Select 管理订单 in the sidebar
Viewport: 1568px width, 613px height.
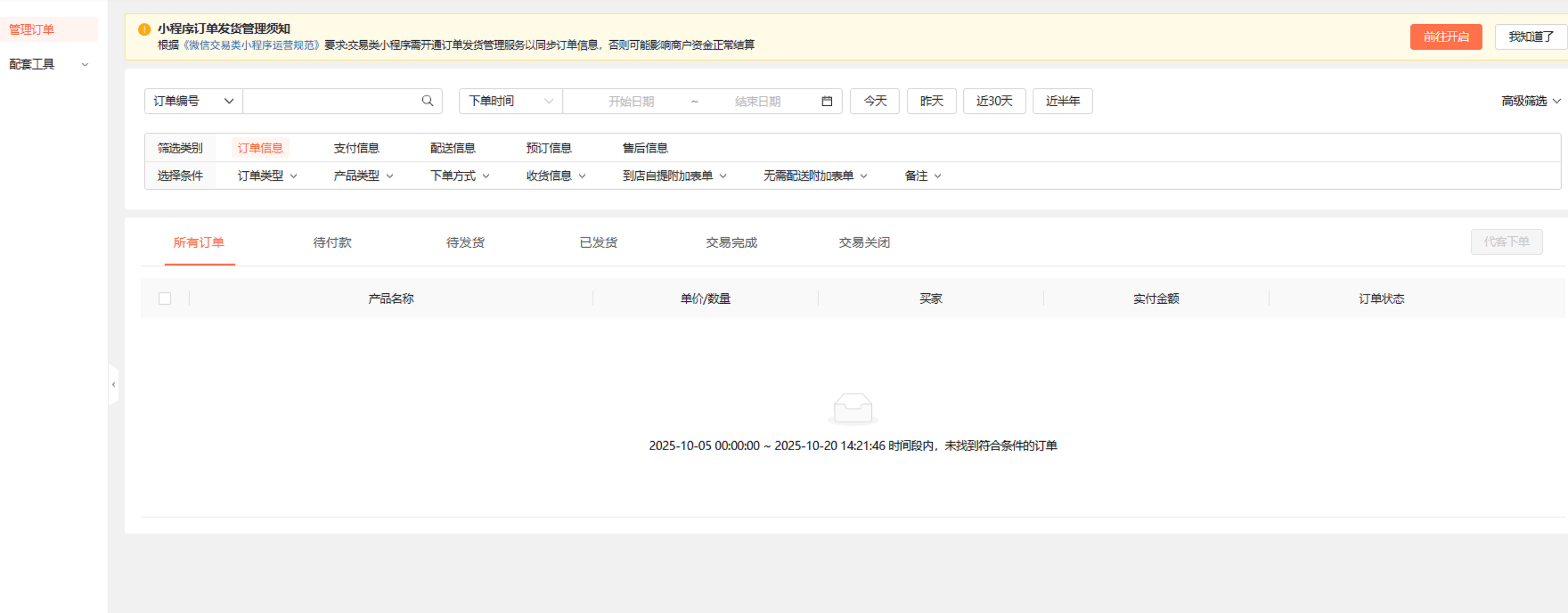click(x=32, y=29)
